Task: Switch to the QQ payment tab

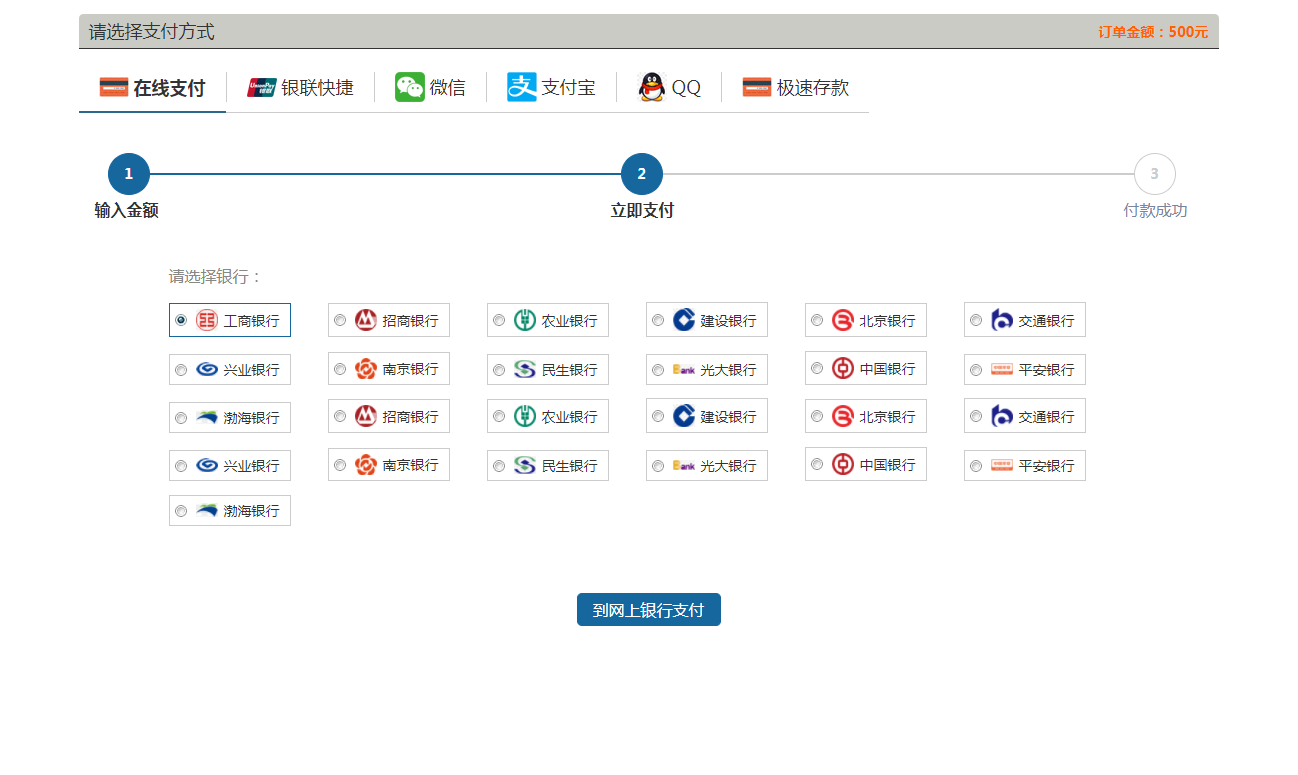Action: (669, 88)
